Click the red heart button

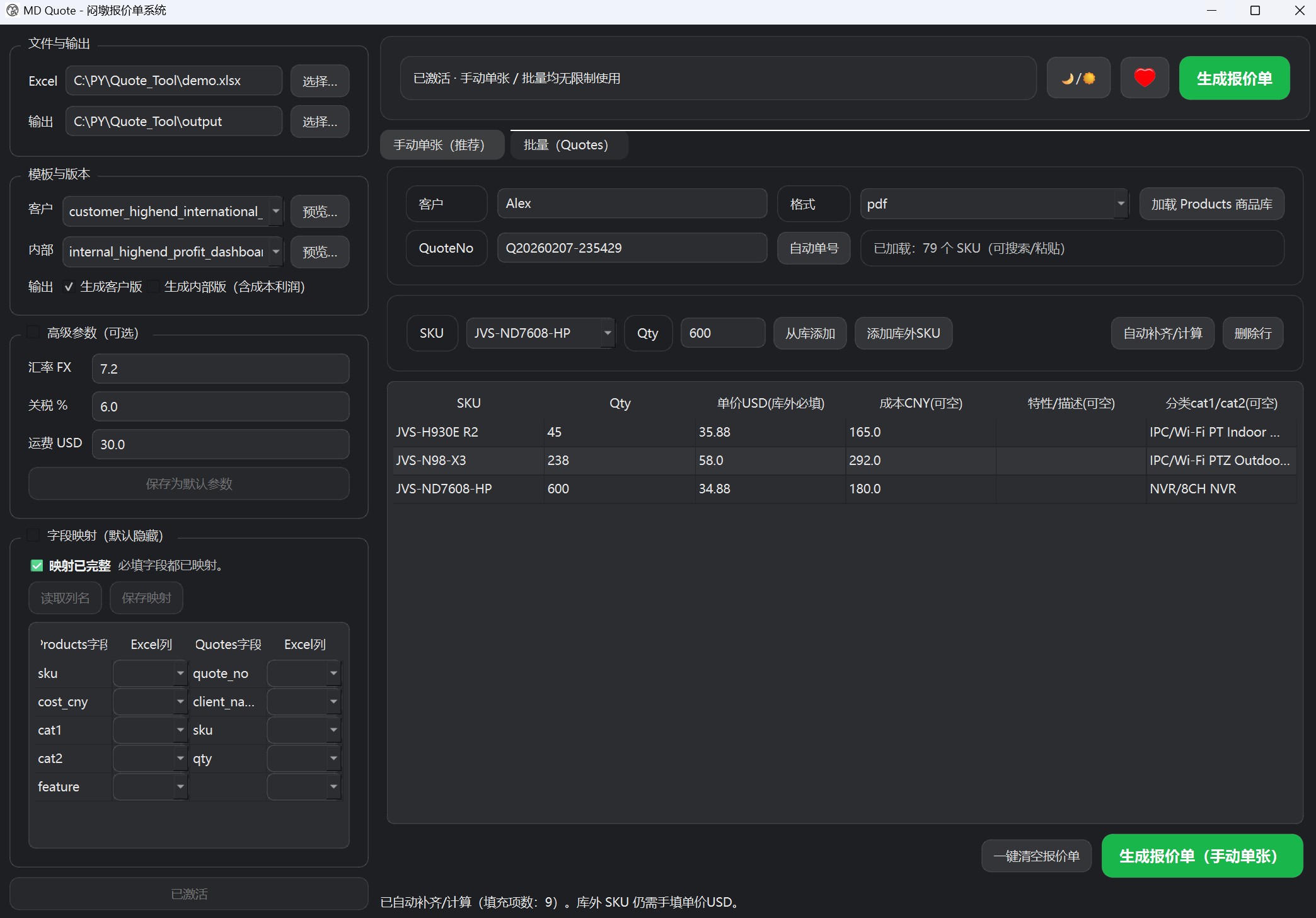1144,78
